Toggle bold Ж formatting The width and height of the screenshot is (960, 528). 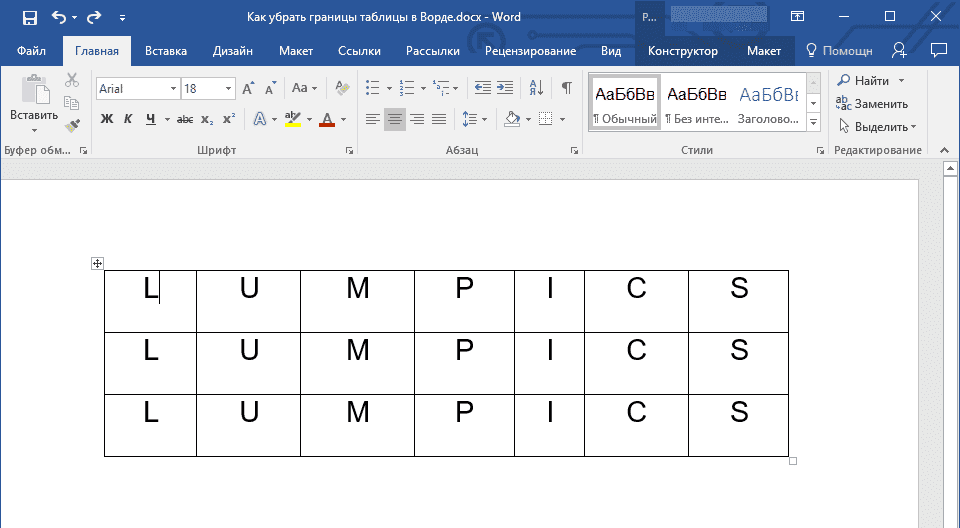point(107,120)
